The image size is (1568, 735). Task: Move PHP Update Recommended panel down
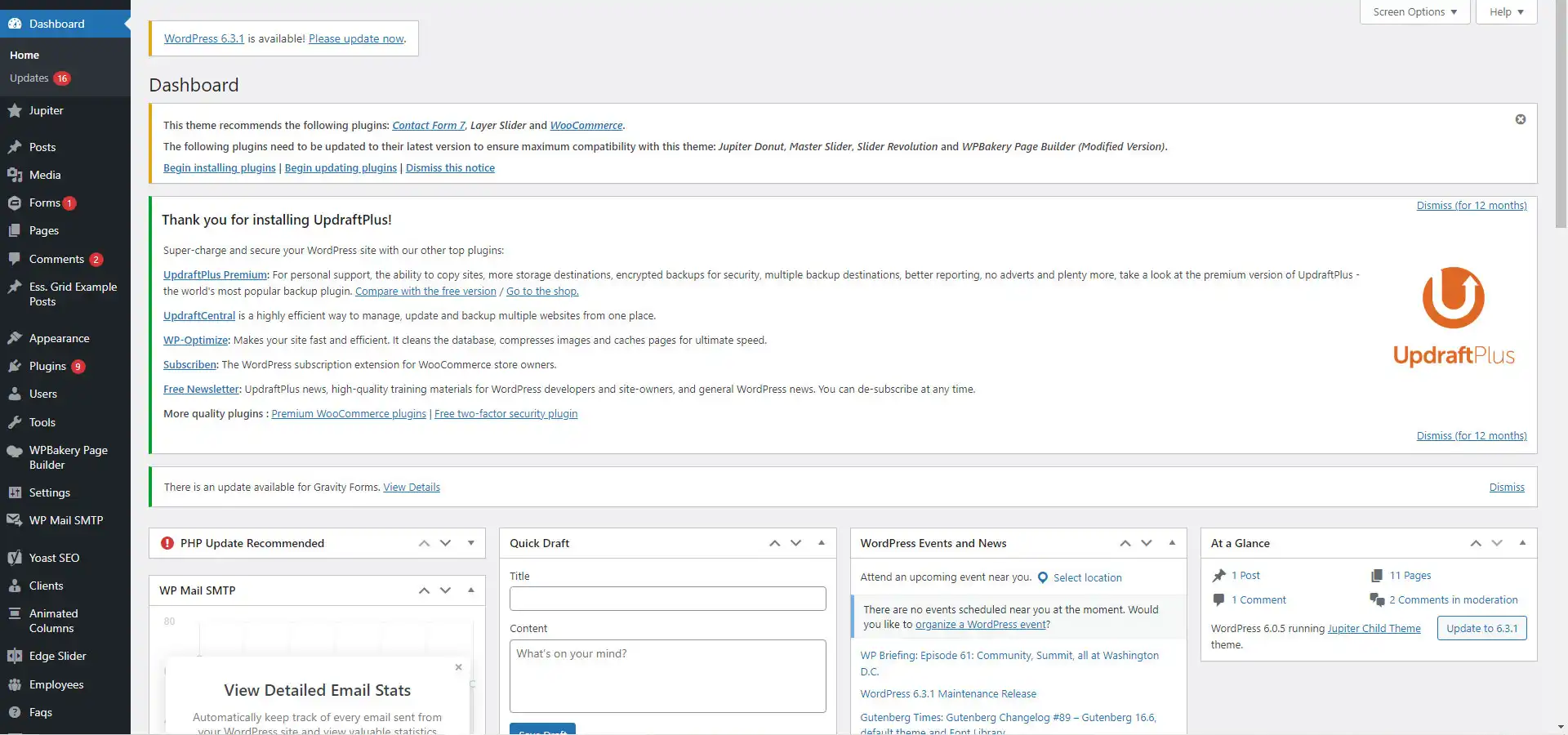pyautogui.click(x=446, y=543)
